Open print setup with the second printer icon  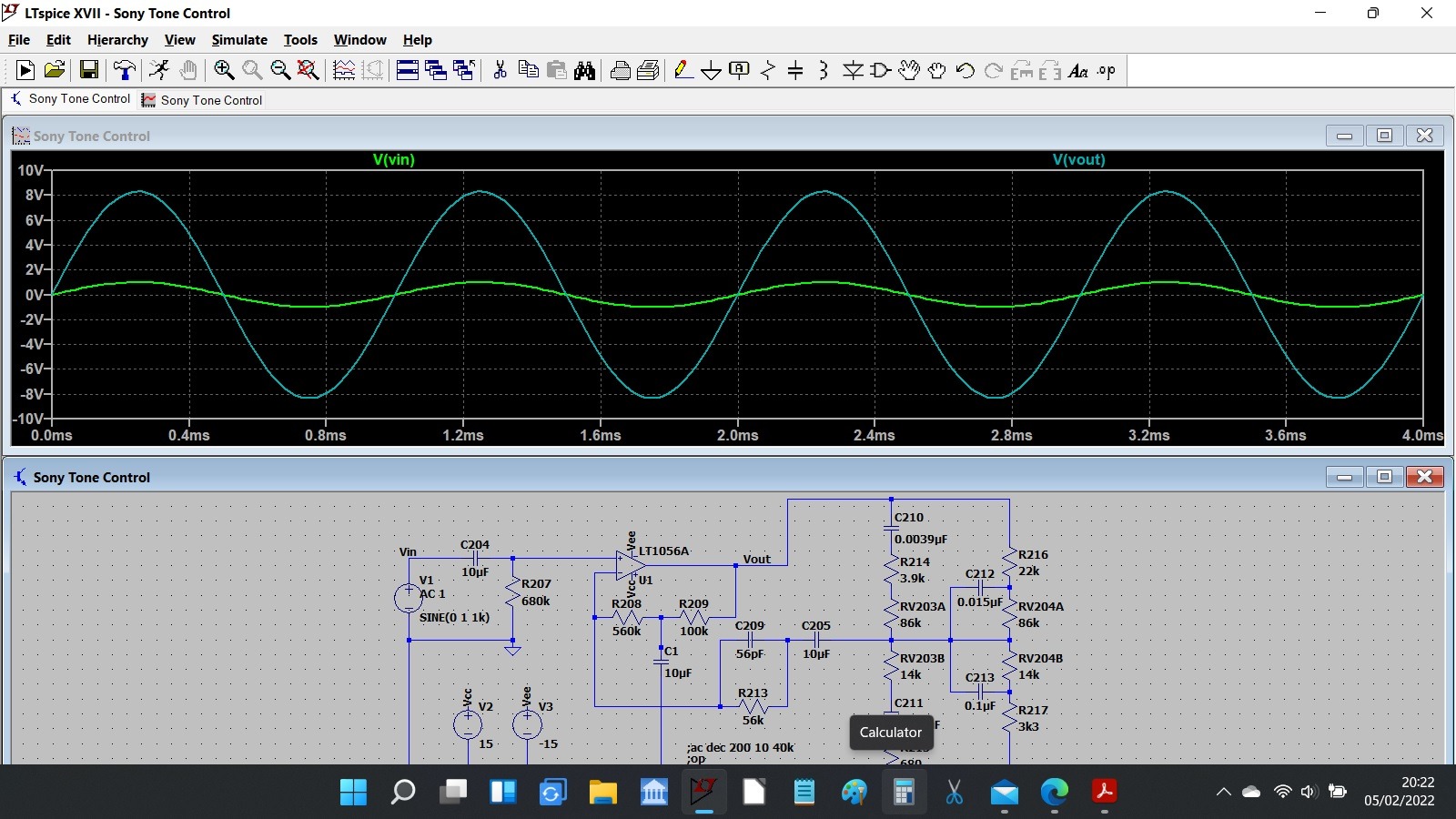[649, 70]
